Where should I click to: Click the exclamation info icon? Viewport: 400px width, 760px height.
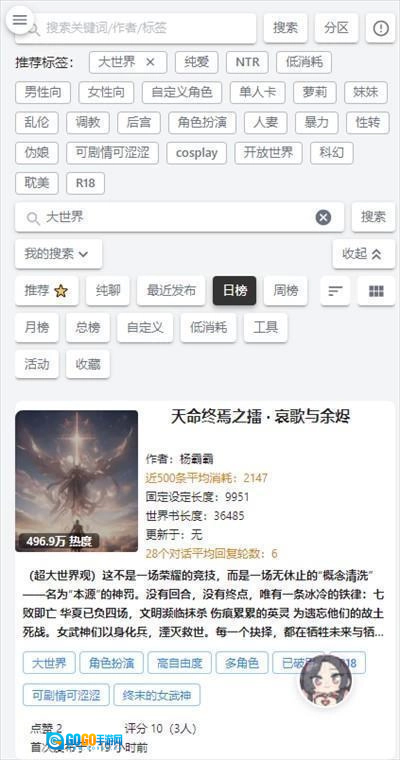[381, 29]
